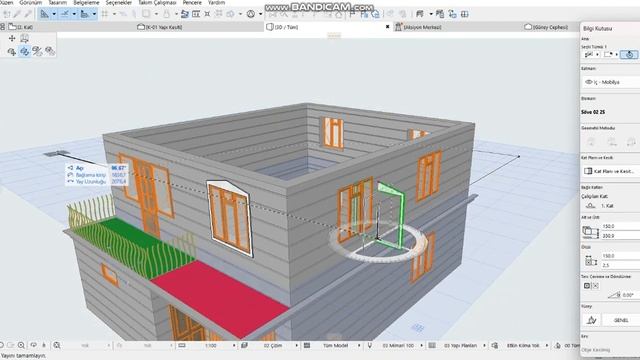The width and height of the screenshot is (640, 360).
Task: Click the fit in window icon
Action: (x=57, y=345)
